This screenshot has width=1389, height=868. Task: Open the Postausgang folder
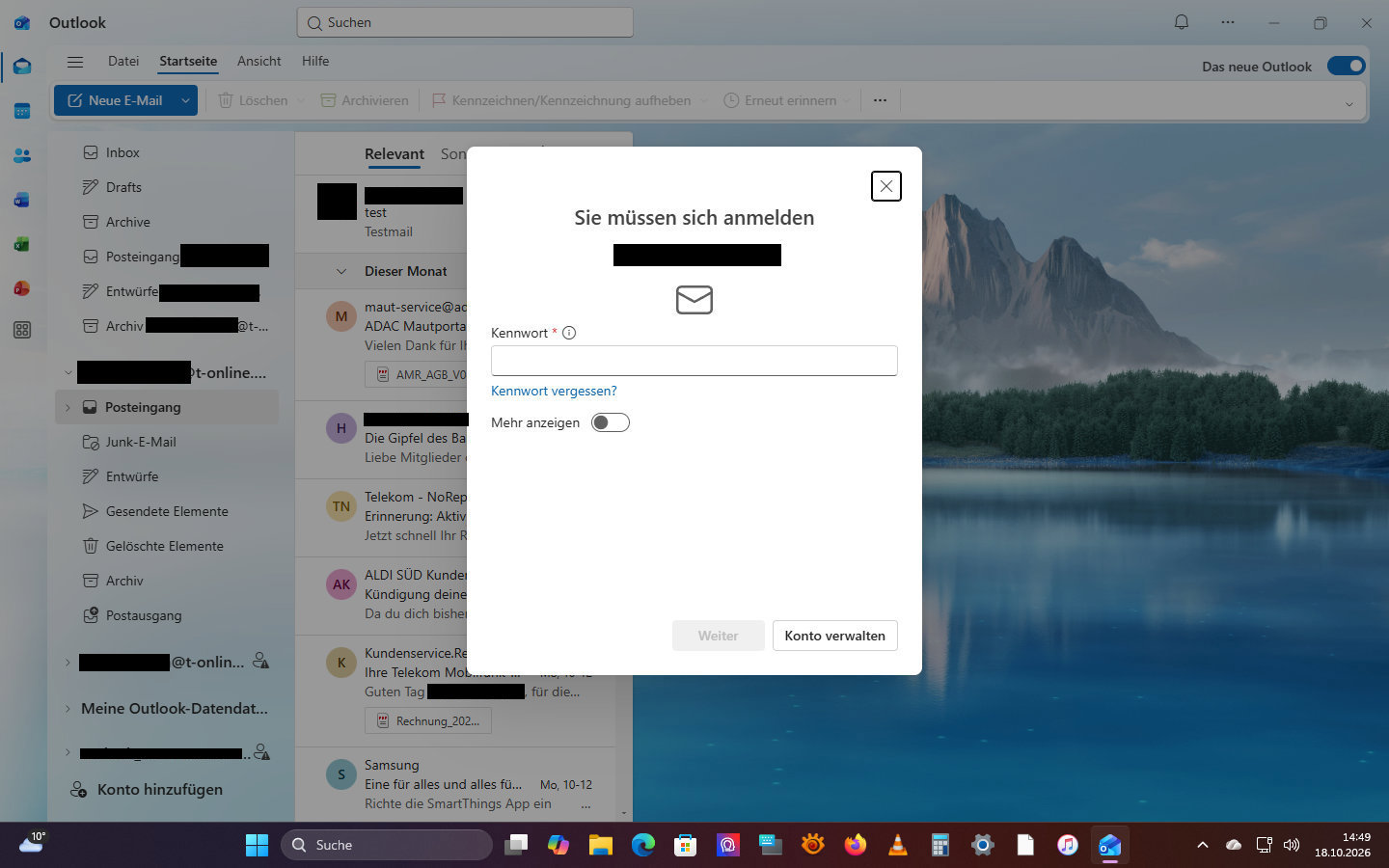[144, 615]
